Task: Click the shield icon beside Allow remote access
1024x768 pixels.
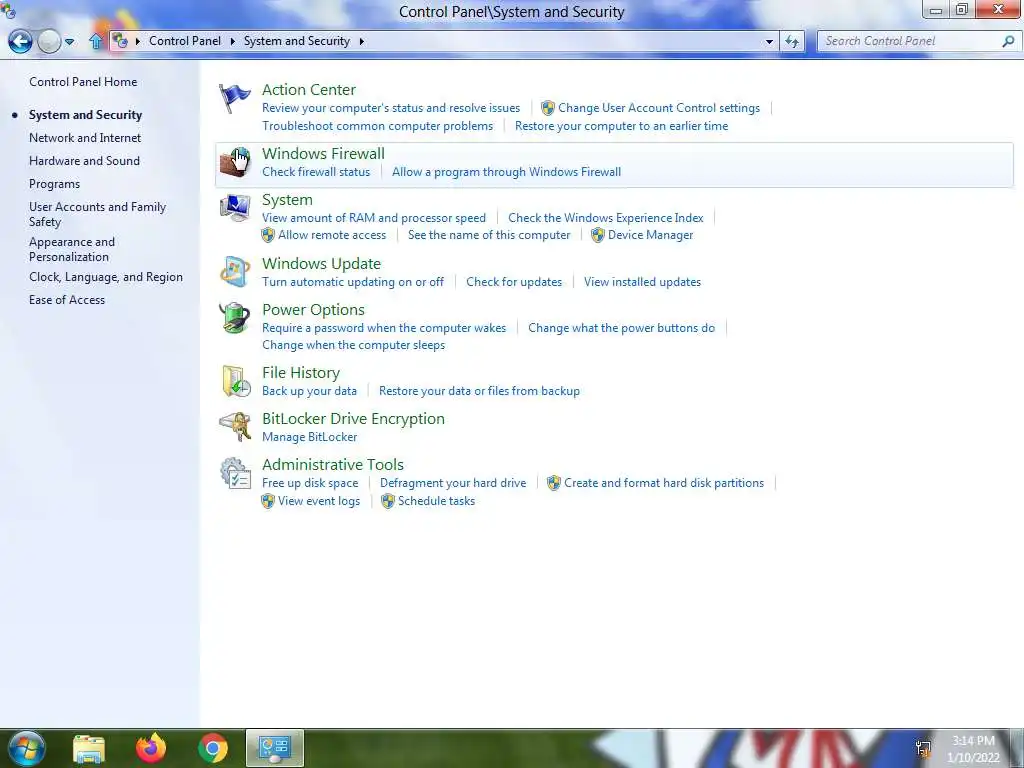Action: [x=268, y=235]
